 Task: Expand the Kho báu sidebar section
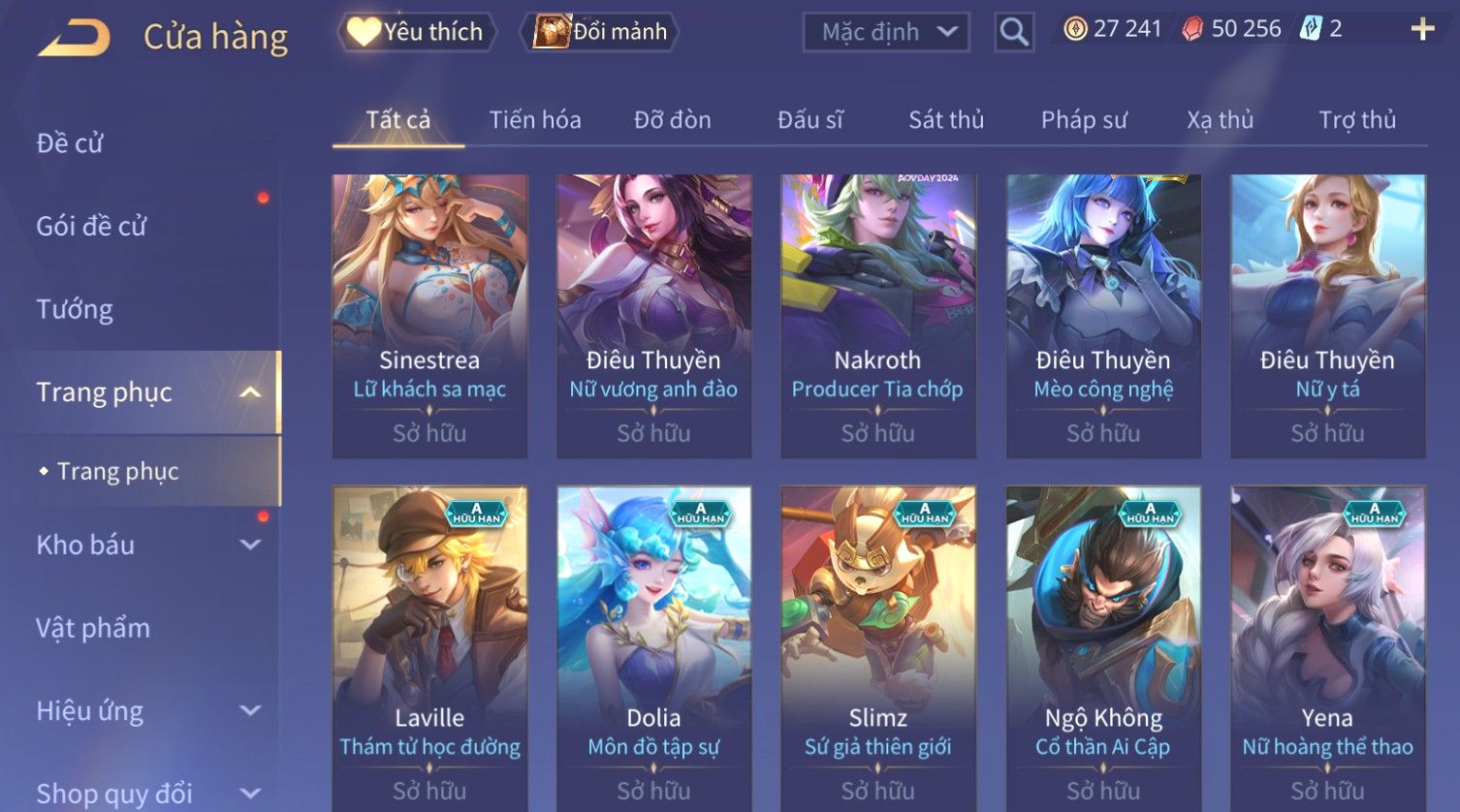(250, 545)
